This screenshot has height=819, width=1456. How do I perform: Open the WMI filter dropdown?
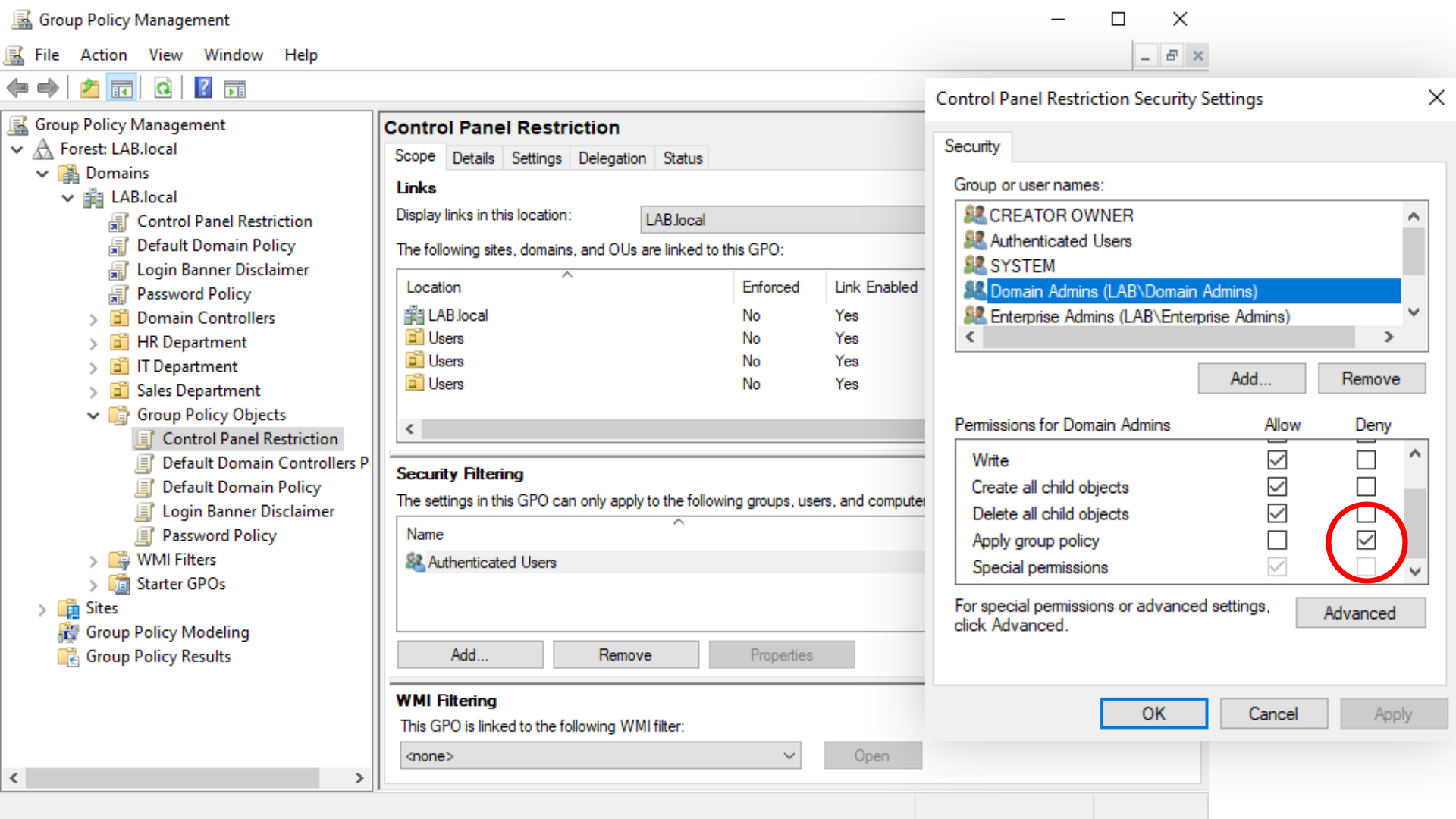point(789,756)
